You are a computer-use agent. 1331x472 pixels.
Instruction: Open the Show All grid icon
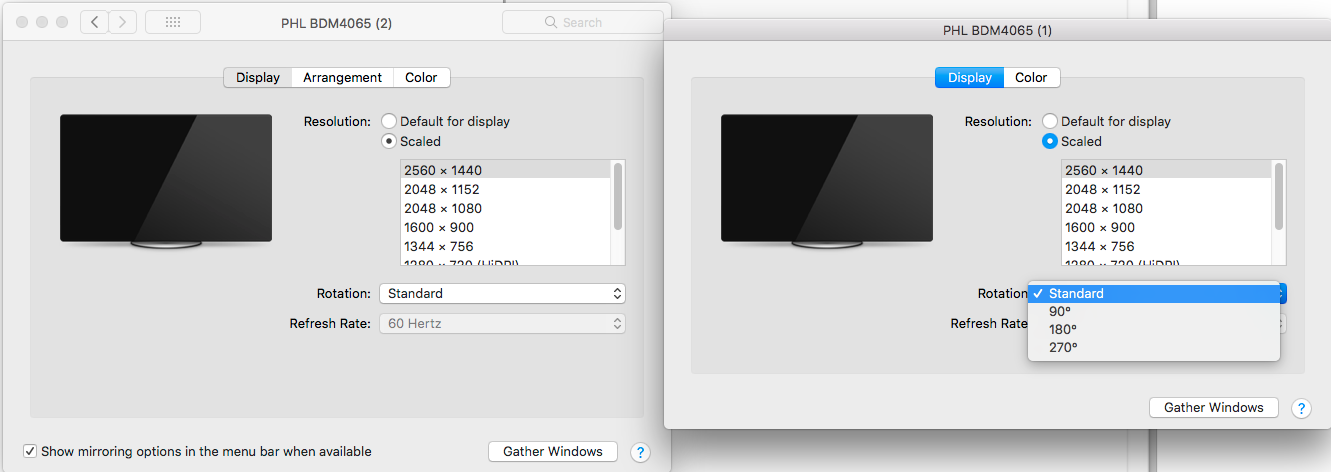click(x=173, y=21)
